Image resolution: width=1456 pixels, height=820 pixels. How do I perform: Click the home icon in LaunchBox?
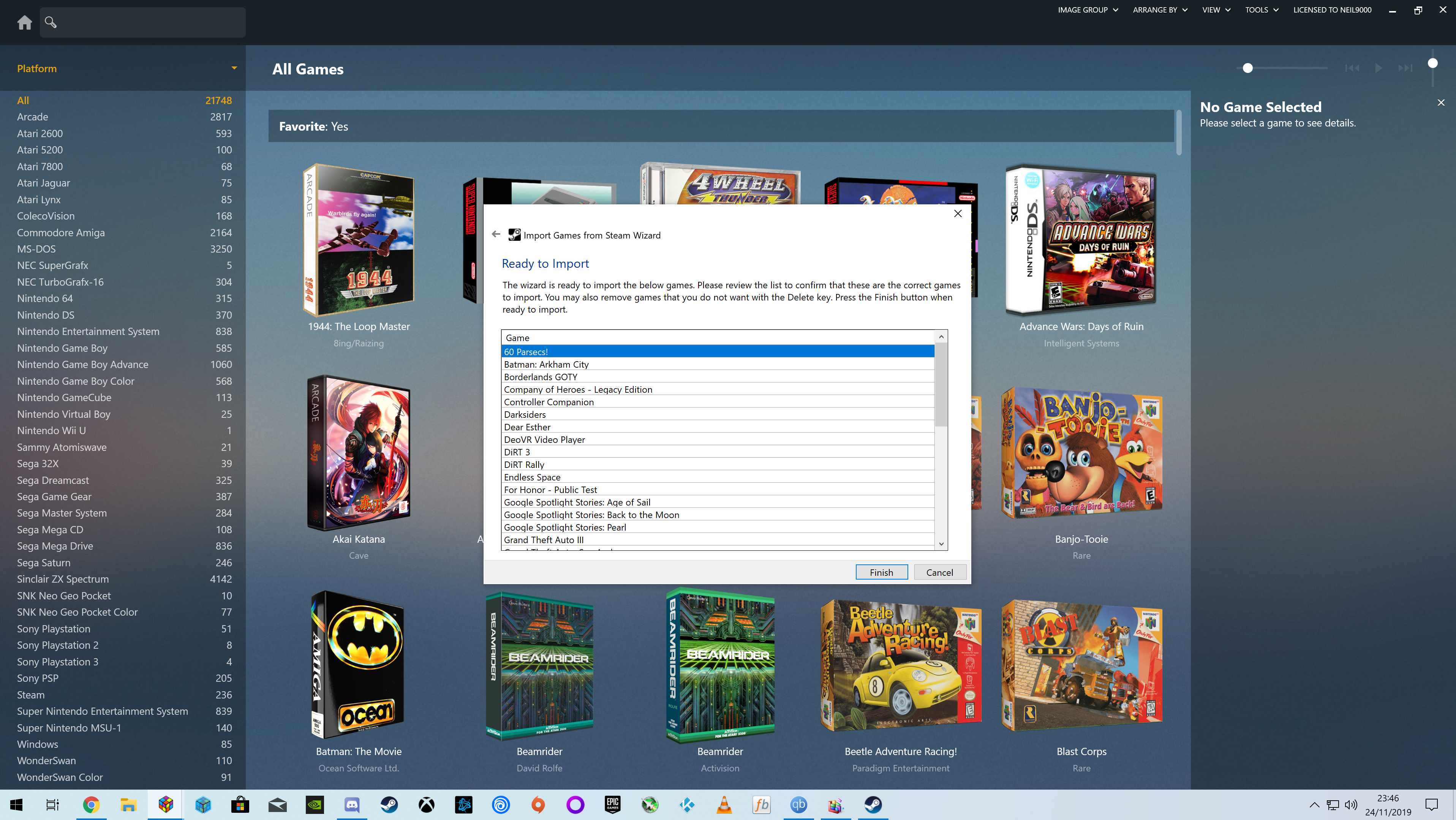pos(24,22)
